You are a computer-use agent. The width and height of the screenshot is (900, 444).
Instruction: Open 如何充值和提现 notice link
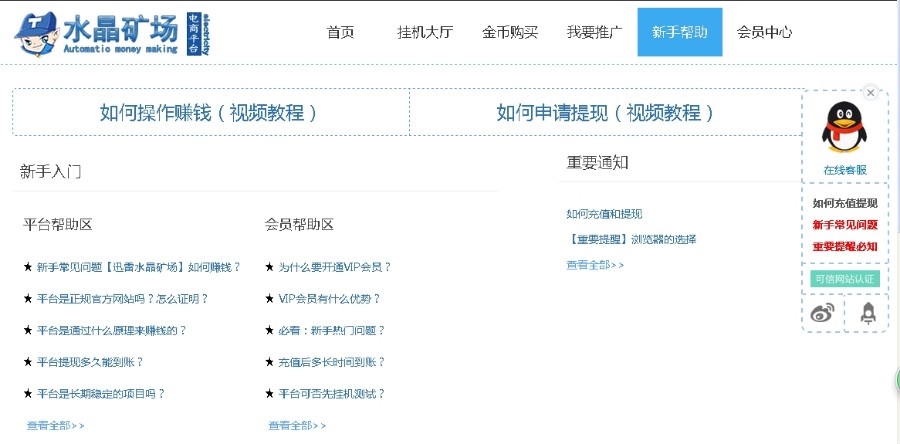pyautogui.click(x=604, y=214)
